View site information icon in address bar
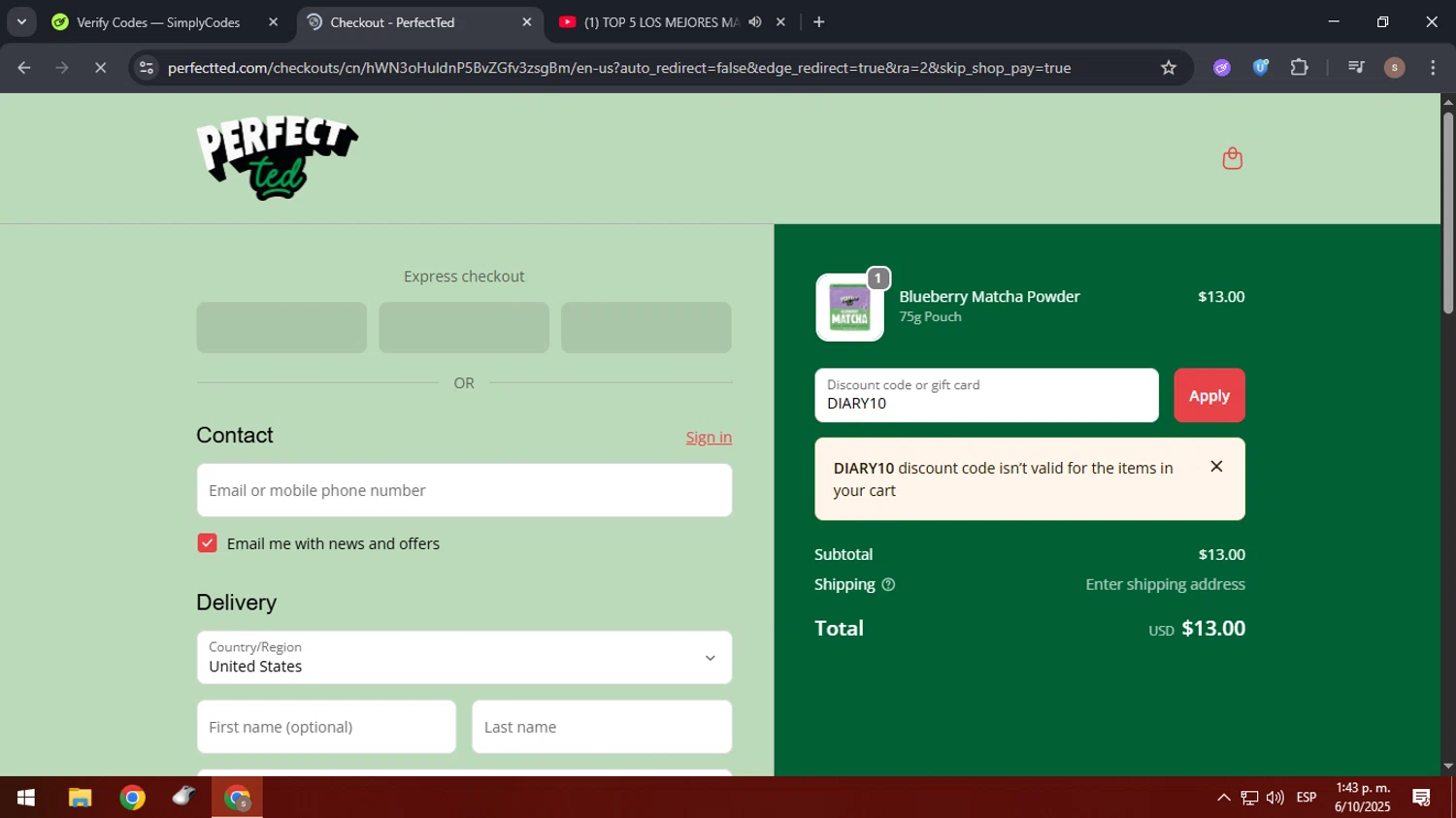The width and height of the screenshot is (1456, 818). [x=147, y=68]
